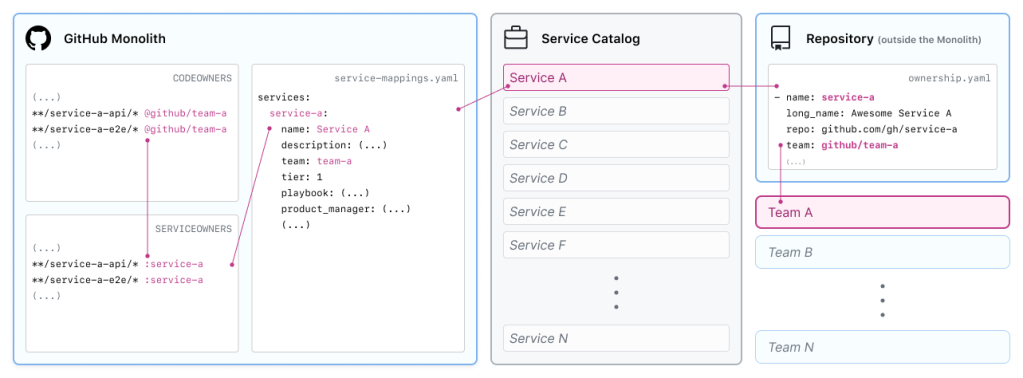The image size is (1023, 378).
Task: Click the name: service-a line in ownership.yaml
Action: 824,97
